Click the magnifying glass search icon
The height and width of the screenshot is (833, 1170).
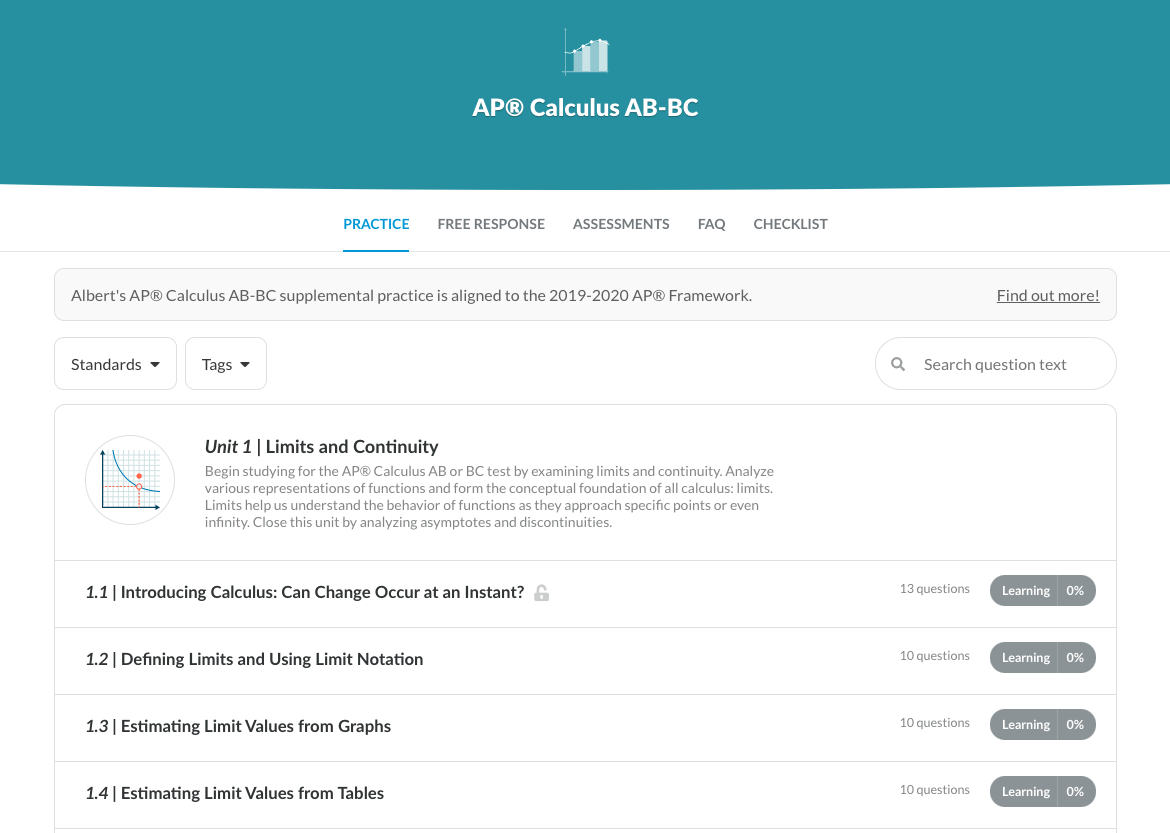point(898,364)
